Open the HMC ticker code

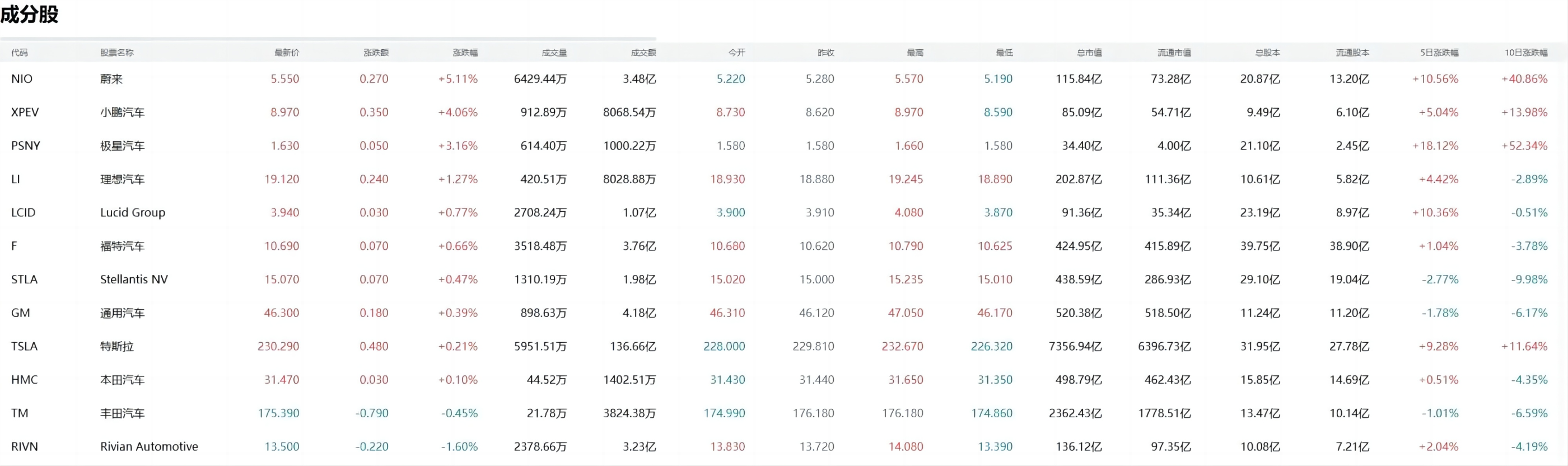point(24,380)
